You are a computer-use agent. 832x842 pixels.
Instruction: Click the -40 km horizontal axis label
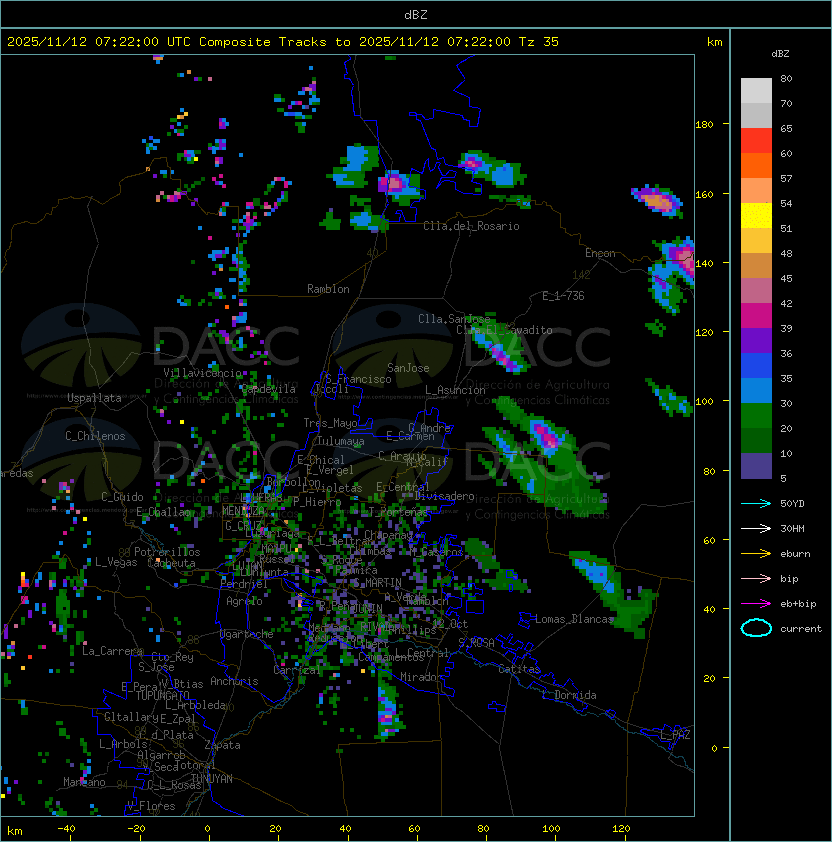[x=66, y=829]
